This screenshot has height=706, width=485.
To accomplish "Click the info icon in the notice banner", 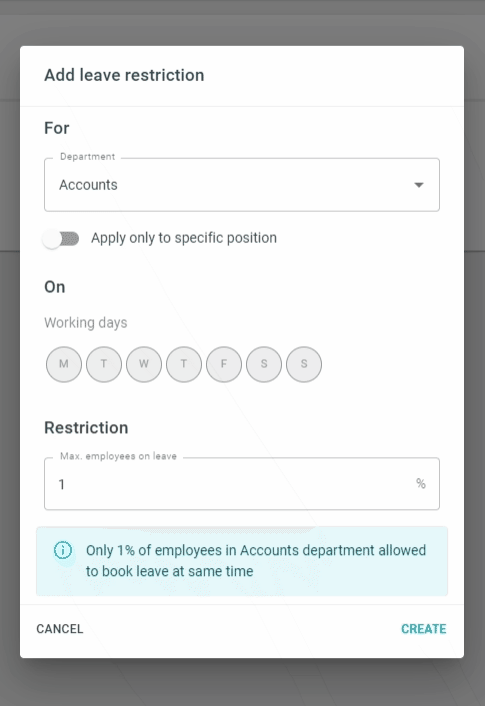I will [x=63, y=550].
